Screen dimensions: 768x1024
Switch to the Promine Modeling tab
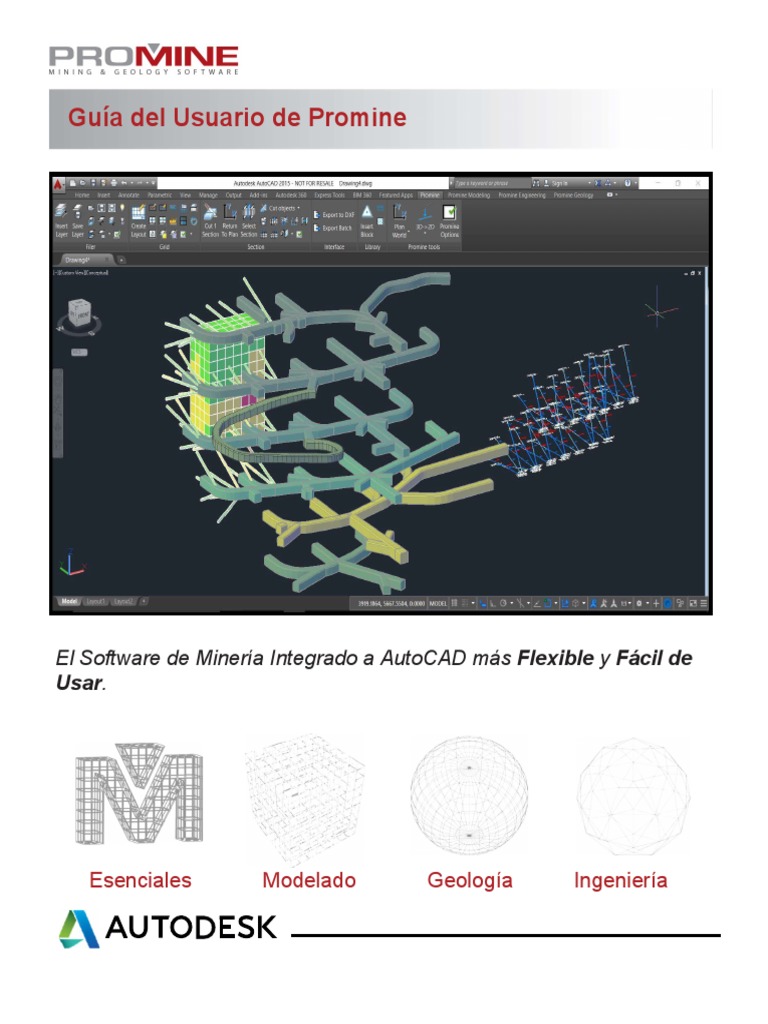click(468, 195)
